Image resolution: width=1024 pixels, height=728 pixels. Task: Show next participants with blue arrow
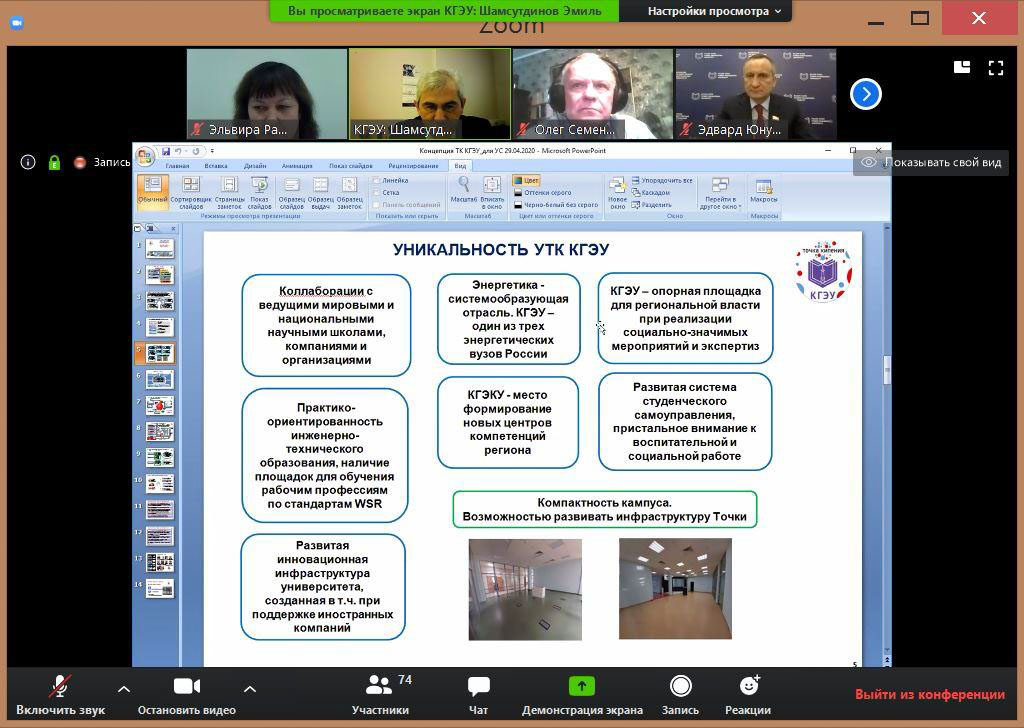click(x=866, y=94)
